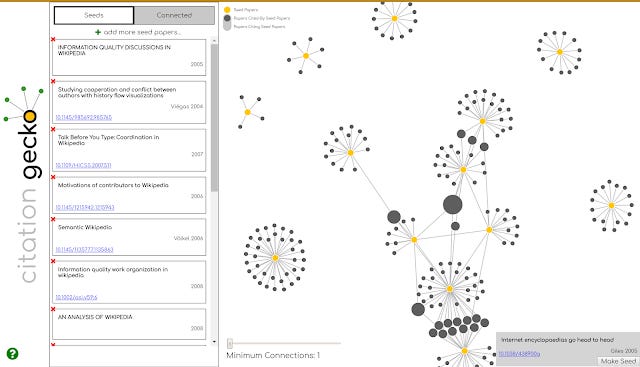Click yellow seed node of the three-spoke cluster
Screen dimensions: 640x367
(247, 112)
